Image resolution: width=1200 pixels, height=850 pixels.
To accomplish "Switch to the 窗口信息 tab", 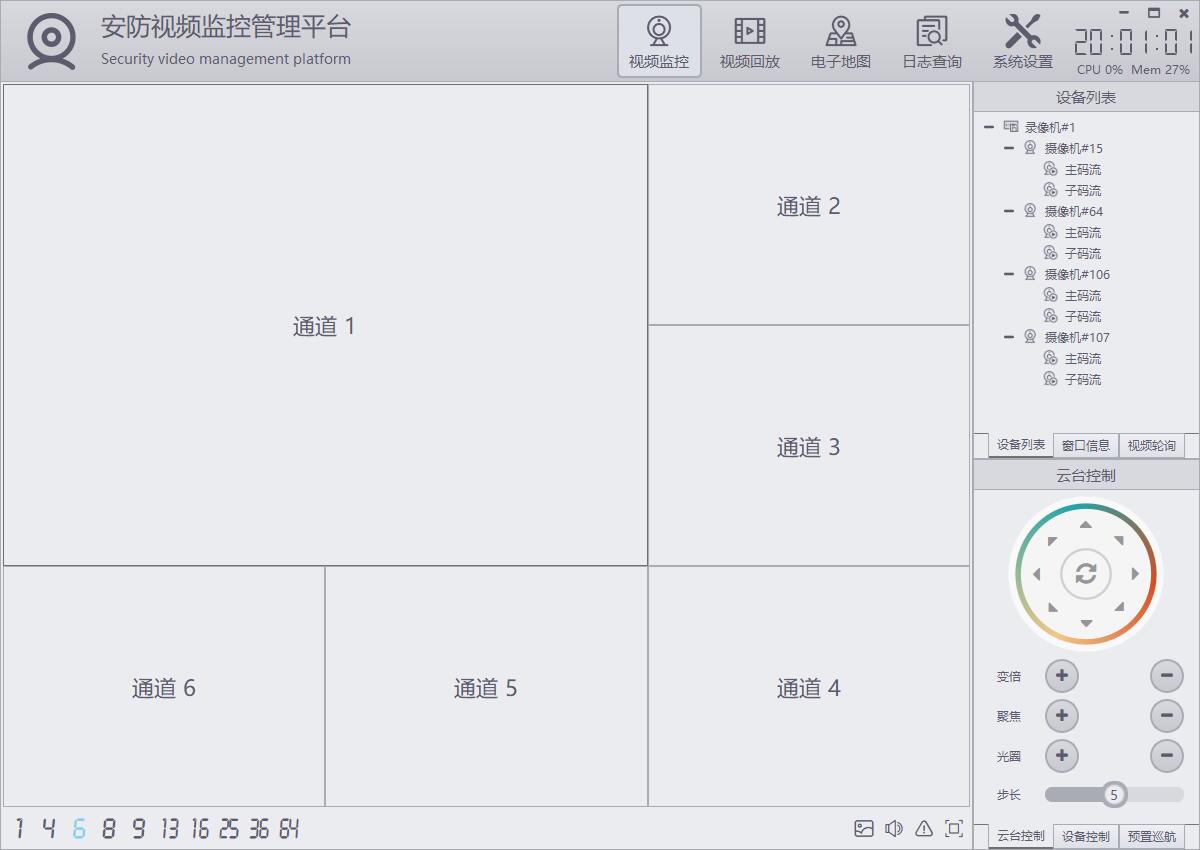I will coord(1085,446).
